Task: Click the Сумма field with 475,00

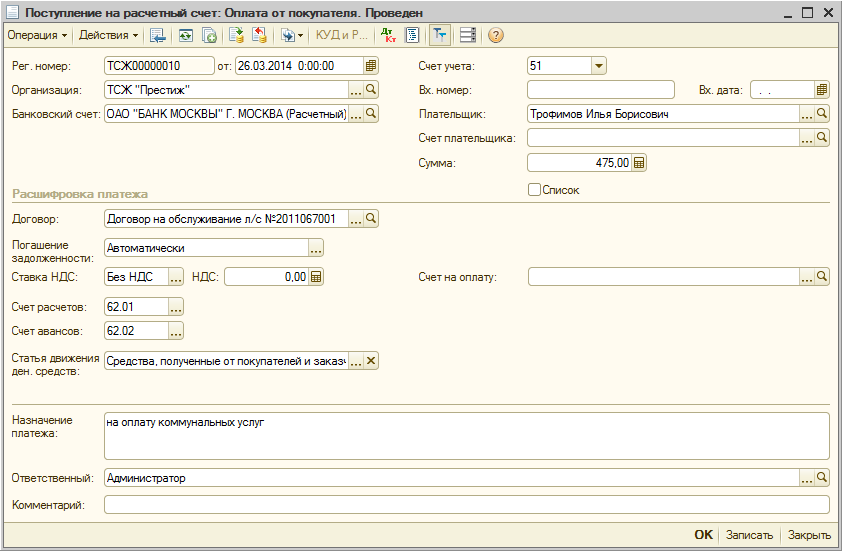Action: point(579,163)
